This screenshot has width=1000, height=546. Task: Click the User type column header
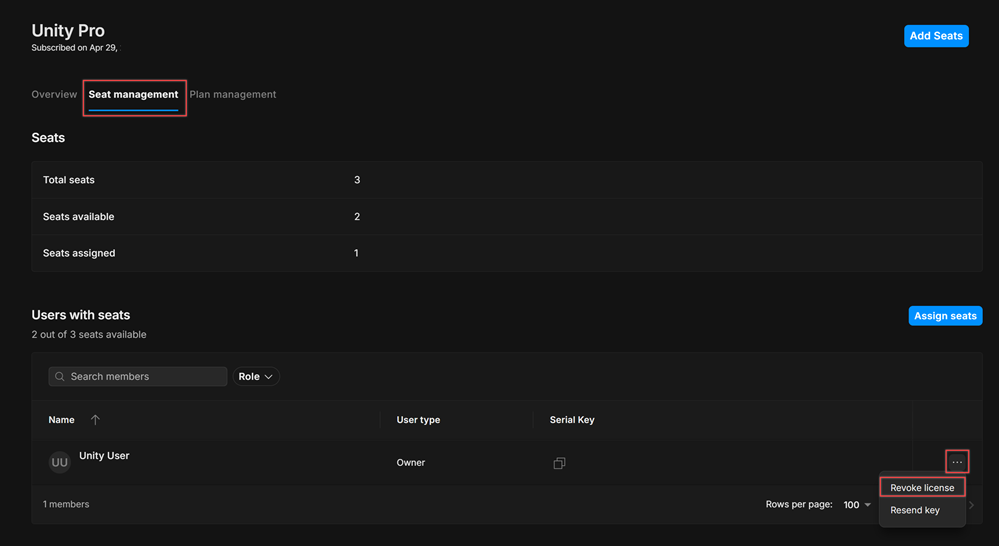(418, 420)
